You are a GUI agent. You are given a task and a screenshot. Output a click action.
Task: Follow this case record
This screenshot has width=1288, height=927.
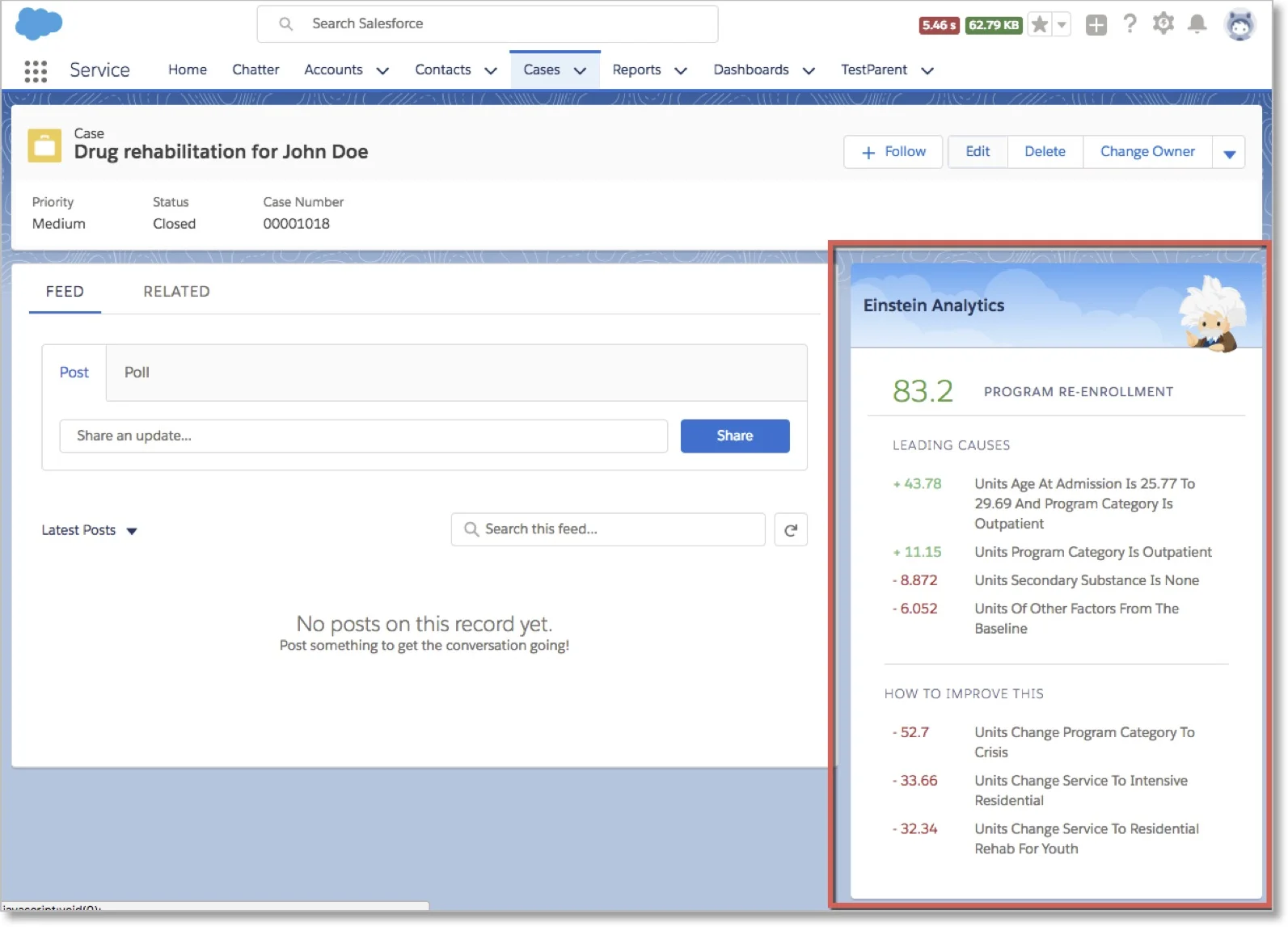(893, 152)
